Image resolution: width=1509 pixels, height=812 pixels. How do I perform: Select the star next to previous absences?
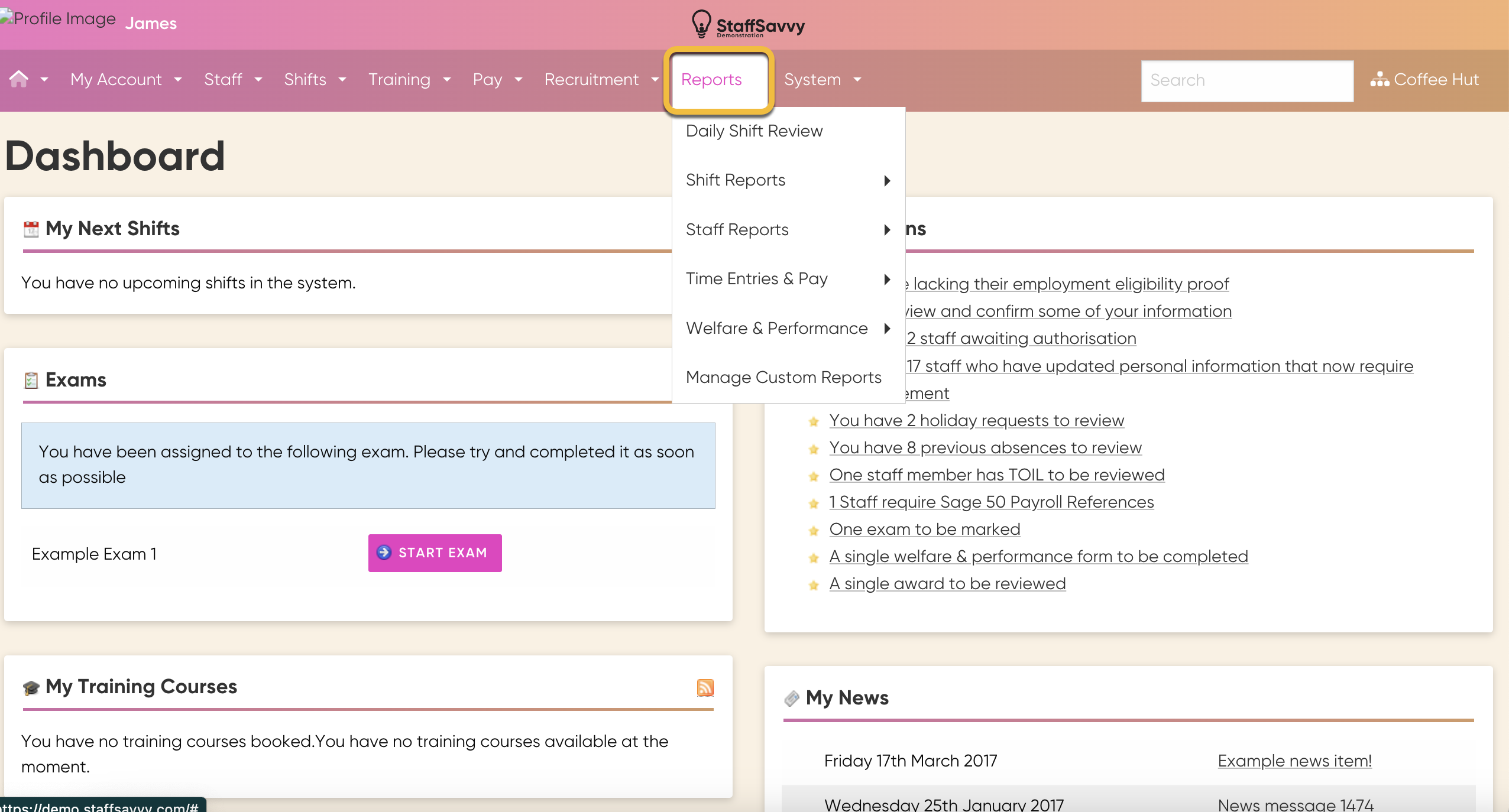[814, 449]
